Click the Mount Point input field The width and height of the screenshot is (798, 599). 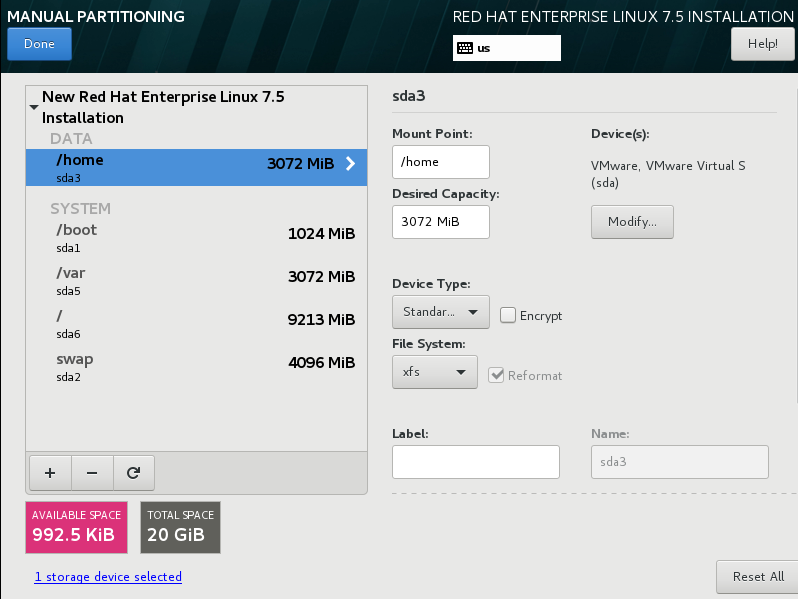click(441, 162)
